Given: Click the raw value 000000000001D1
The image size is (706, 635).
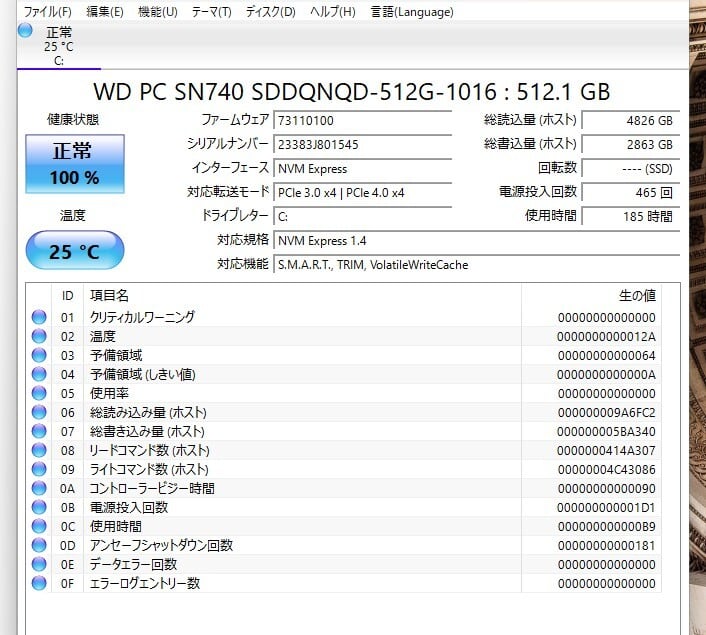Looking at the screenshot, I should pyautogui.click(x=606, y=508).
